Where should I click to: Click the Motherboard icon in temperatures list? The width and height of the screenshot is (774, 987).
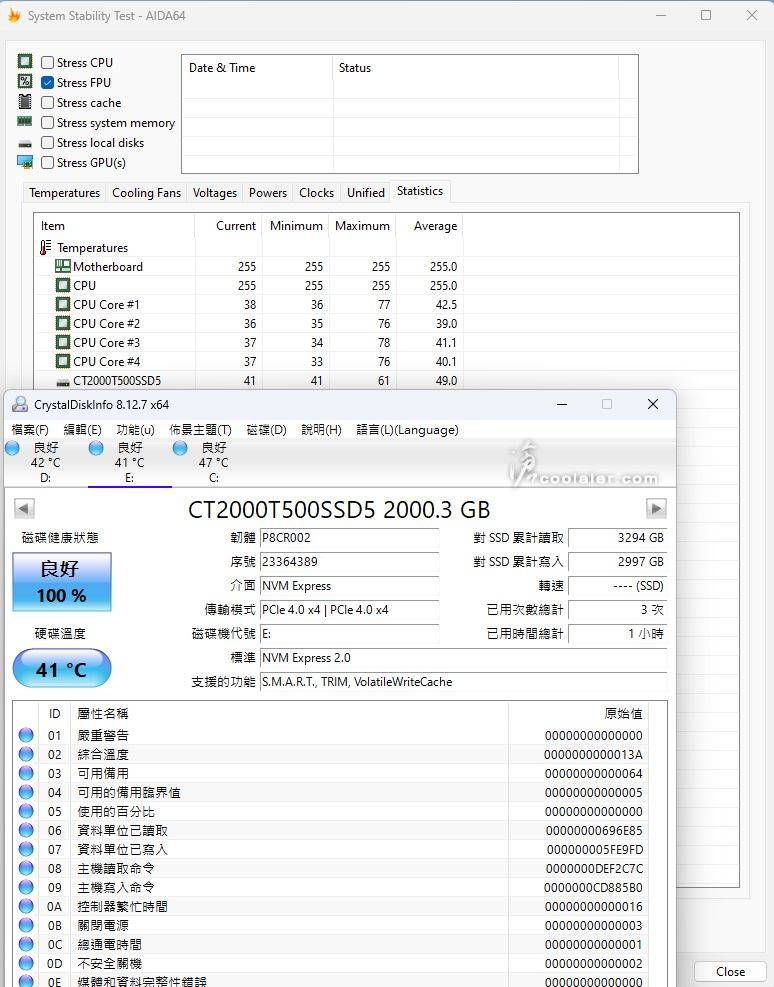tap(63, 267)
